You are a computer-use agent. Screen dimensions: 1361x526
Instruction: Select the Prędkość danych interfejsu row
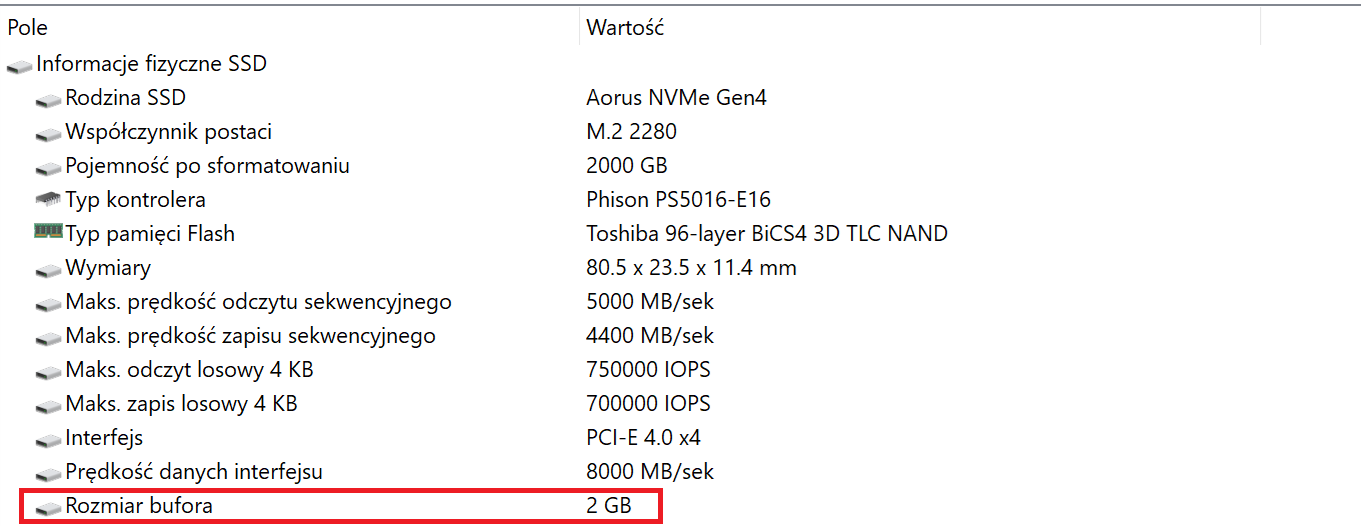coord(194,472)
